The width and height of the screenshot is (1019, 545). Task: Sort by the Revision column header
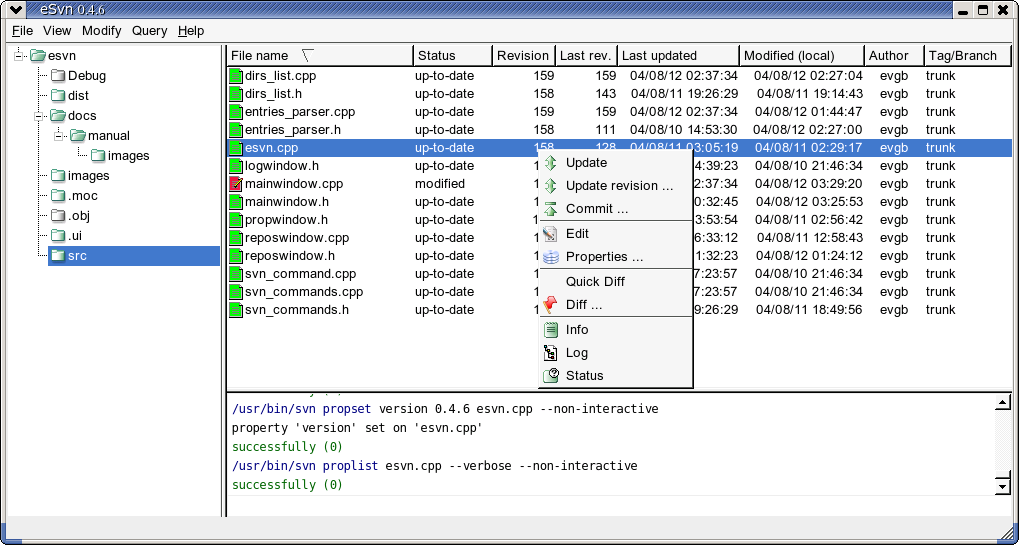(x=523, y=56)
